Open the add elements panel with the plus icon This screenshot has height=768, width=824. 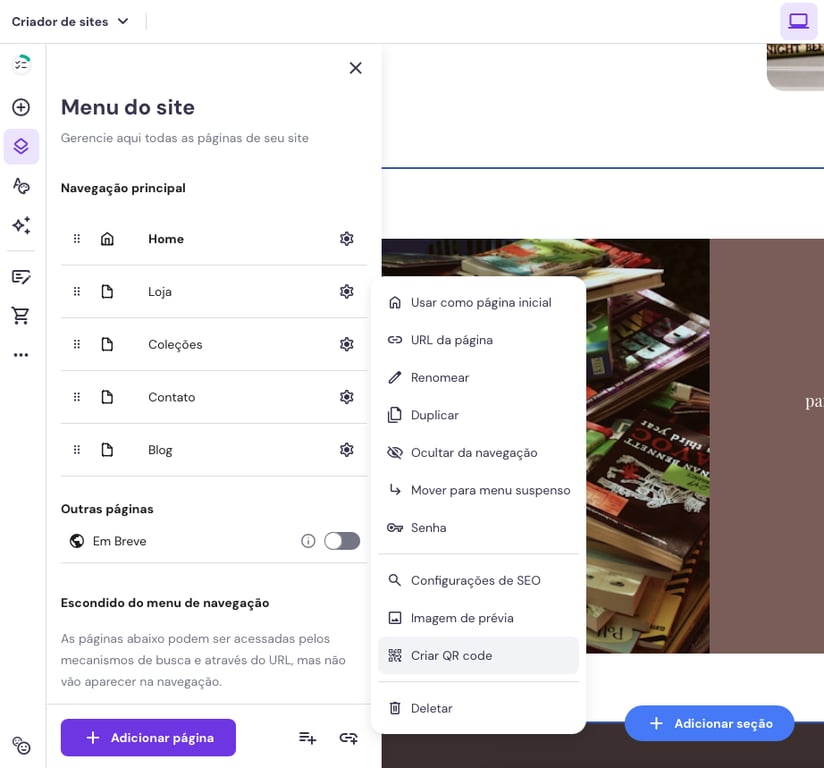click(x=21, y=107)
